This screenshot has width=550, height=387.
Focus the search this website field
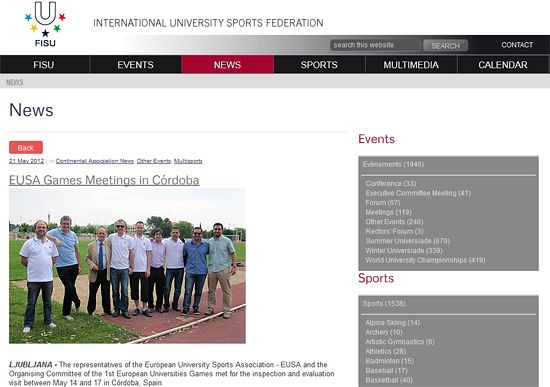click(375, 45)
